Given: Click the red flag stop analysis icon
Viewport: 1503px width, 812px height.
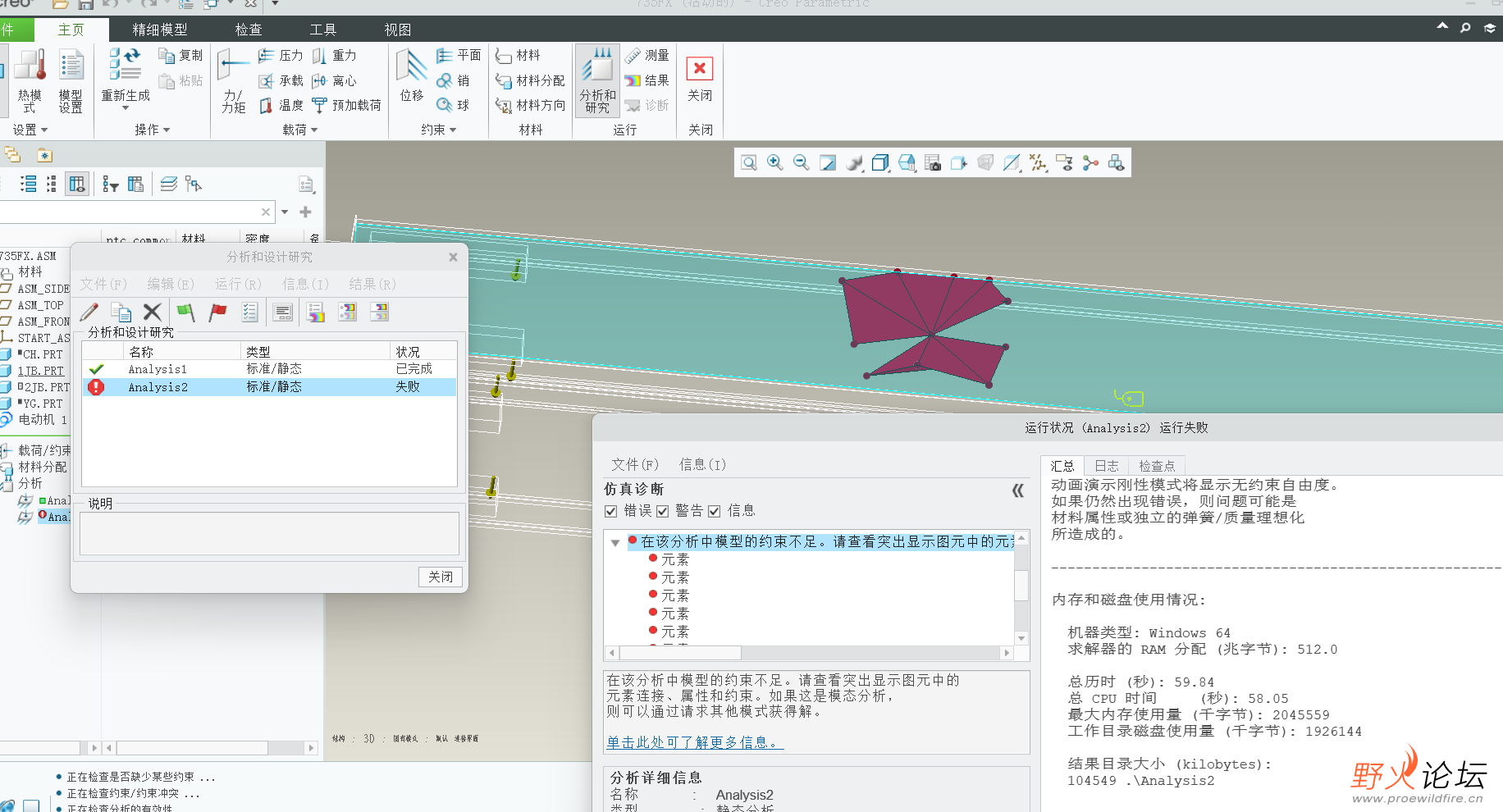Looking at the screenshot, I should (x=217, y=312).
